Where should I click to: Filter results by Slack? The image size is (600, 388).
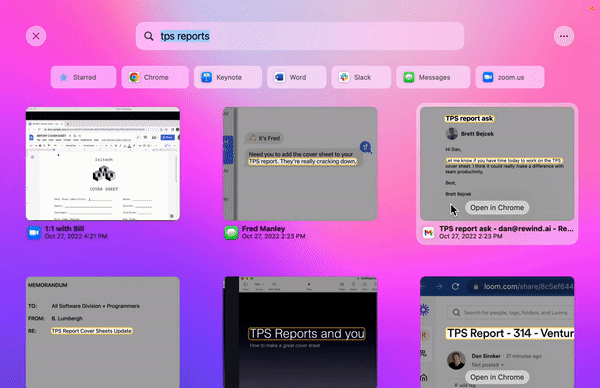coord(361,77)
